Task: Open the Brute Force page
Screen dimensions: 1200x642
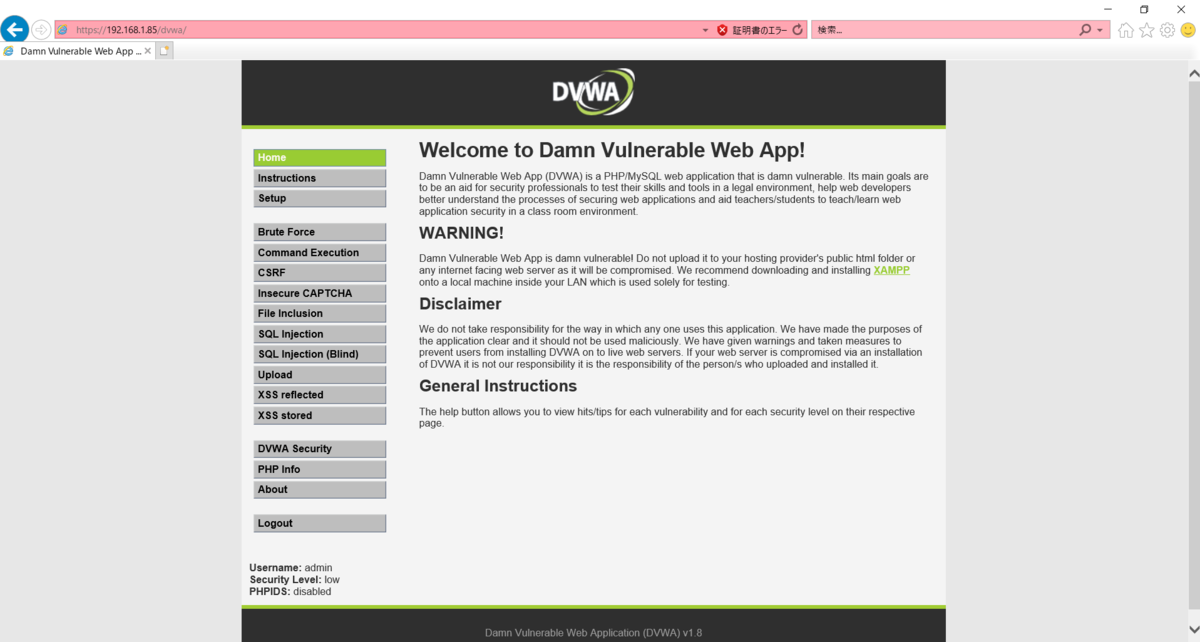Action: (x=319, y=232)
